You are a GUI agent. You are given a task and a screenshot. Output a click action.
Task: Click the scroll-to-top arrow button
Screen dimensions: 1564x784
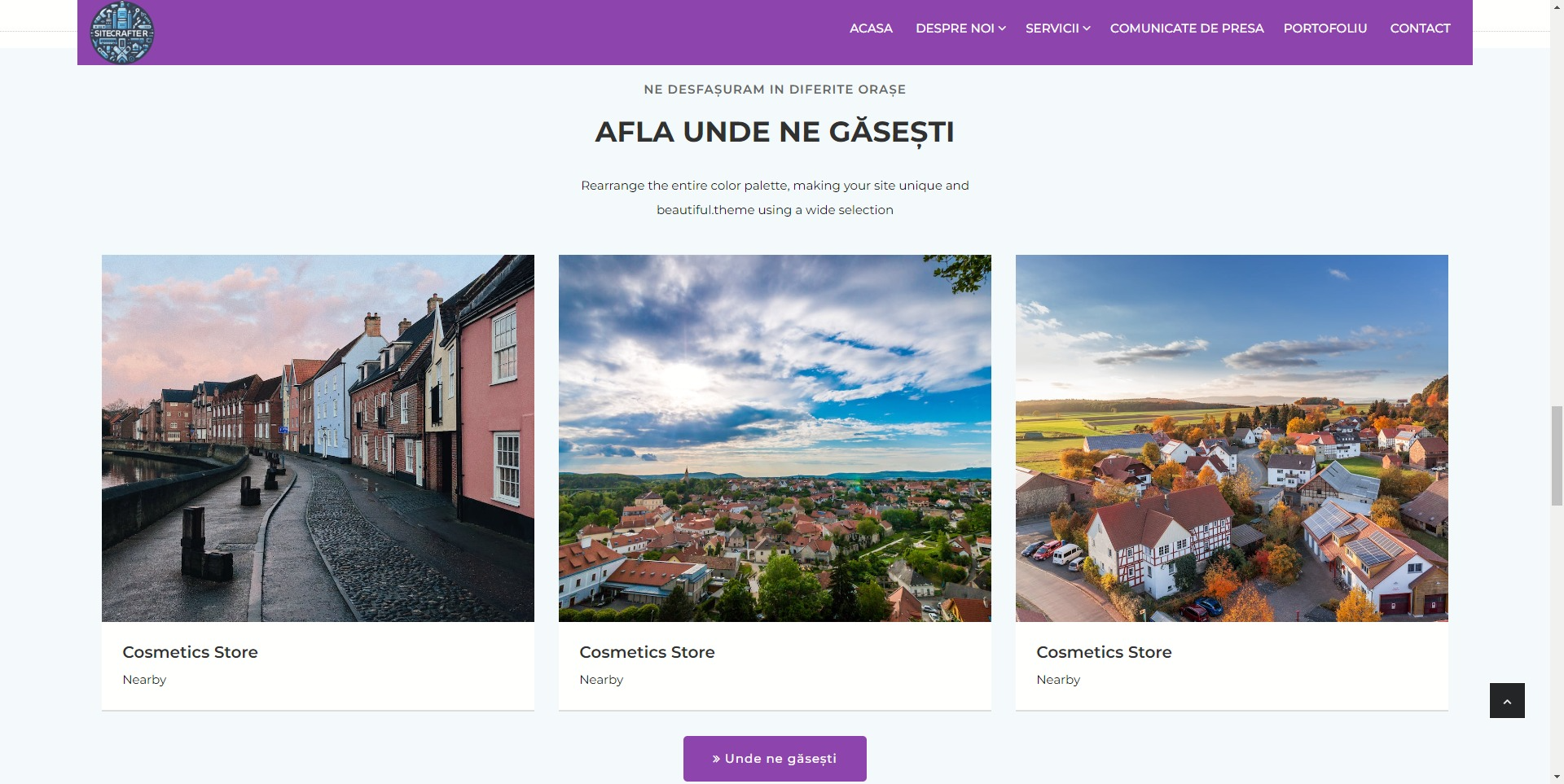coord(1506,700)
